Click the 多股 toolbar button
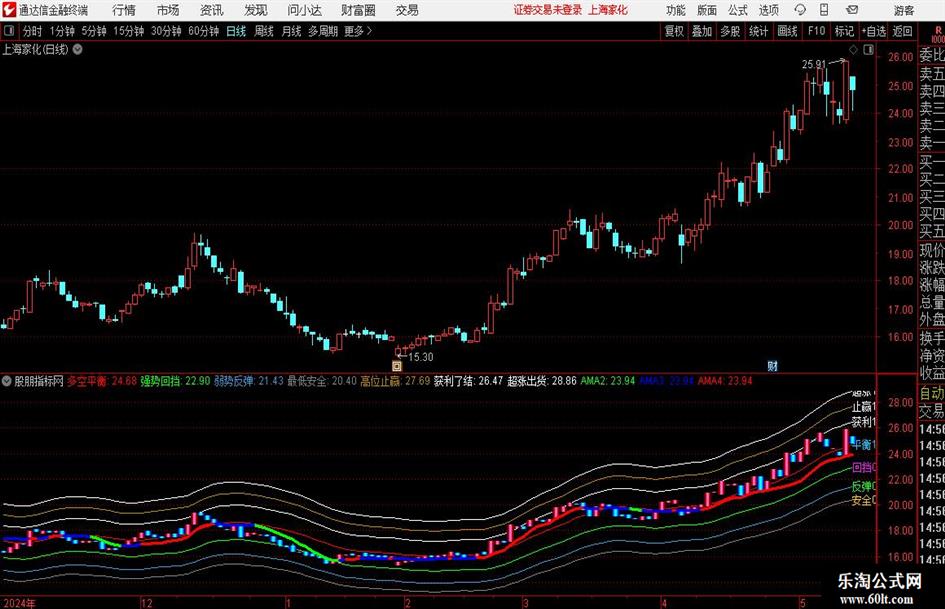The width and height of the screenshot is (945, 609). pyautogui.click(x=730, y=31)
